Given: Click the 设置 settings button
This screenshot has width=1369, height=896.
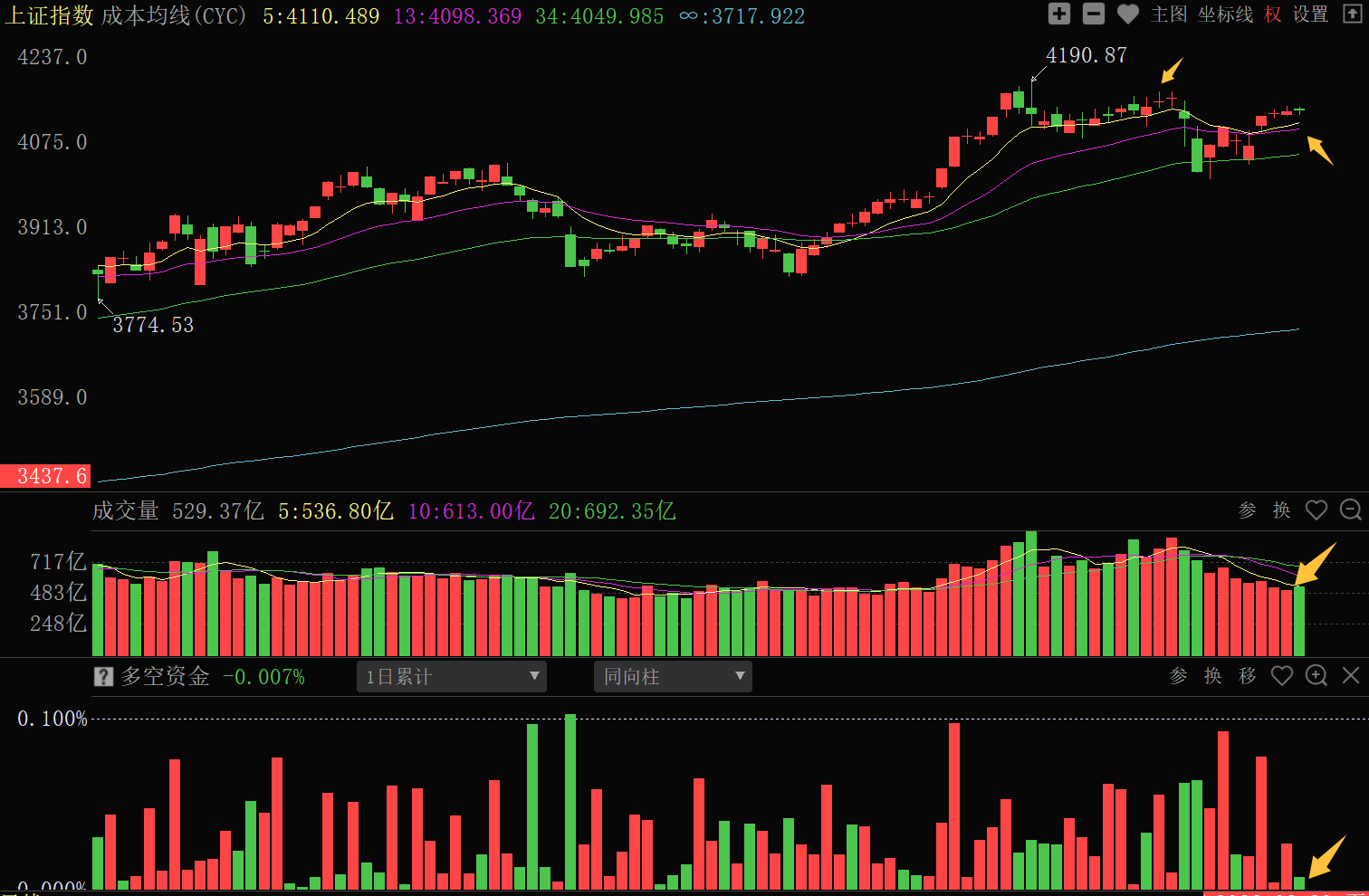Looking at the screenshot, I should (1310, 14).
